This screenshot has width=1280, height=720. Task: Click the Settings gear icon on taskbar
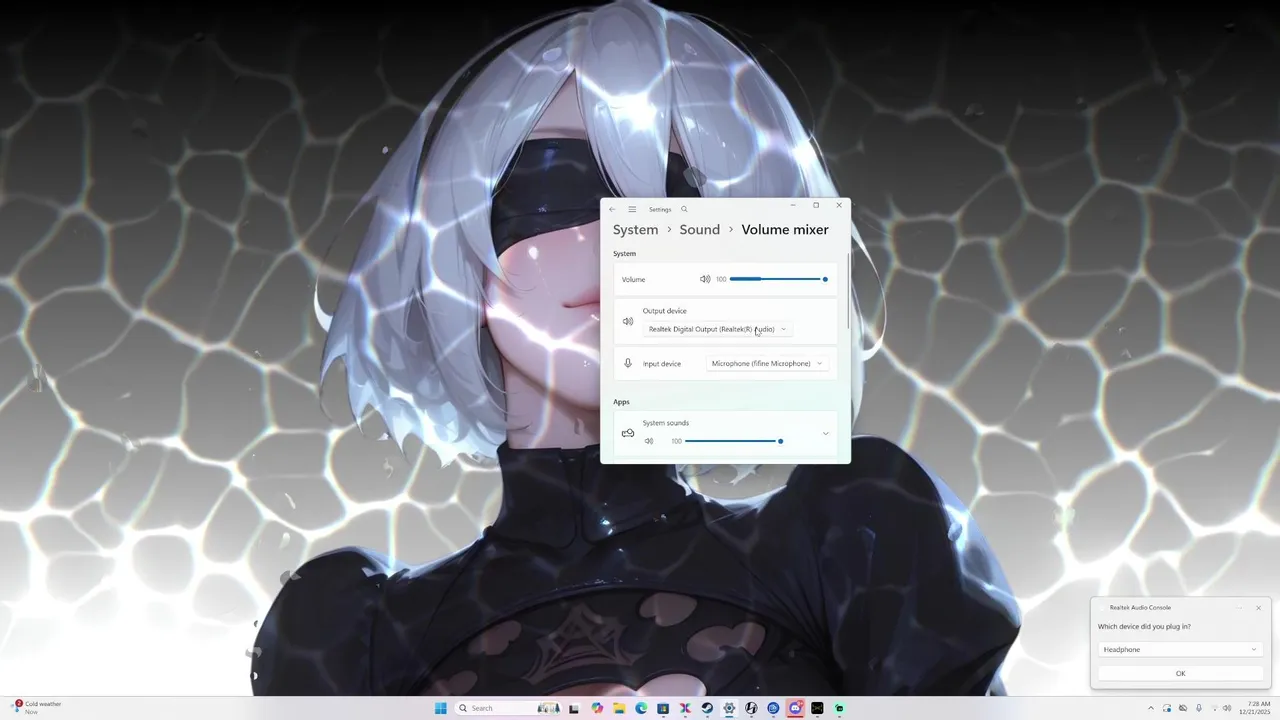pos(729,708)
